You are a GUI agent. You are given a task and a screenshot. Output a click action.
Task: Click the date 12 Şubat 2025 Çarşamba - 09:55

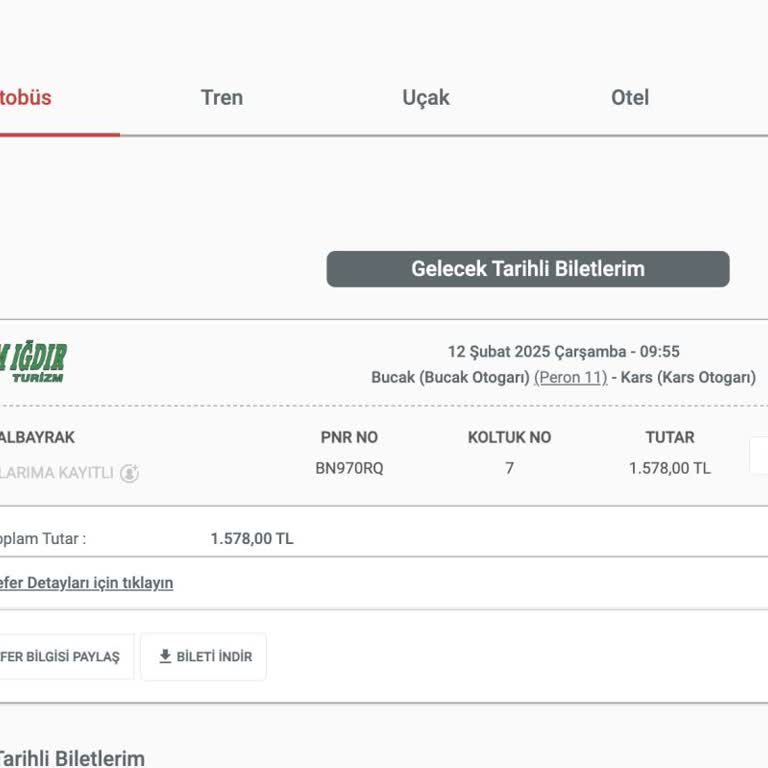564,352
